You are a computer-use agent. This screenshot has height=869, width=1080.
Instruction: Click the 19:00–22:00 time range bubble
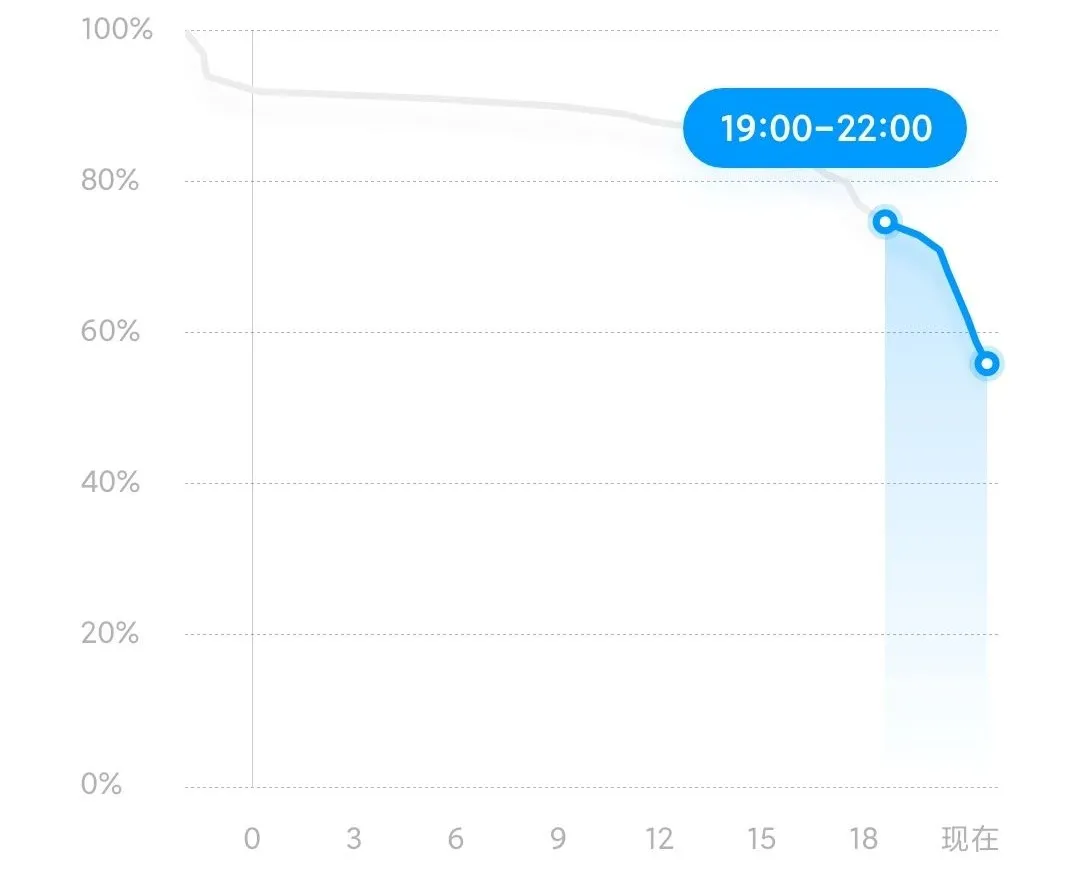click(x=824, y=128)
